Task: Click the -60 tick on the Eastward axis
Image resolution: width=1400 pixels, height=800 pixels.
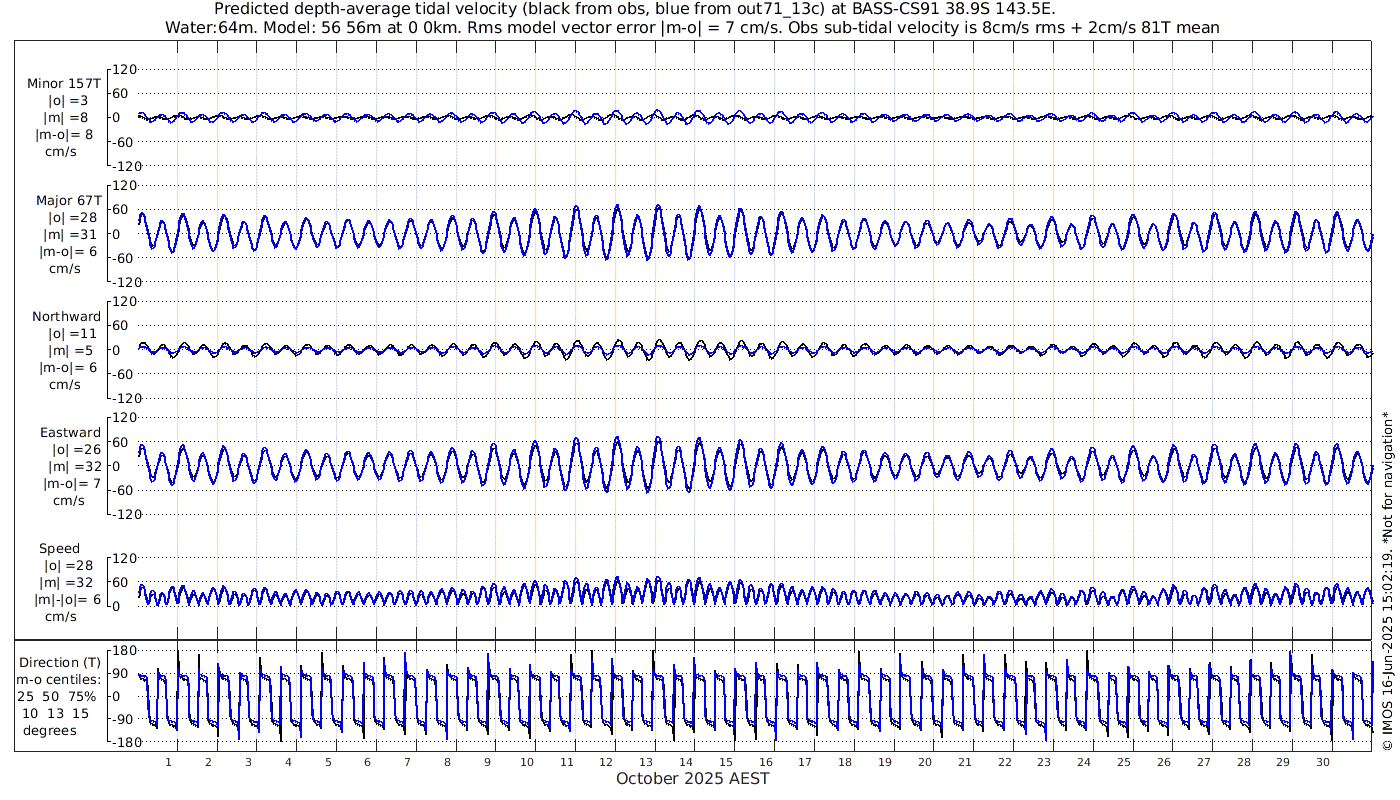Action: tap(123, 490)
